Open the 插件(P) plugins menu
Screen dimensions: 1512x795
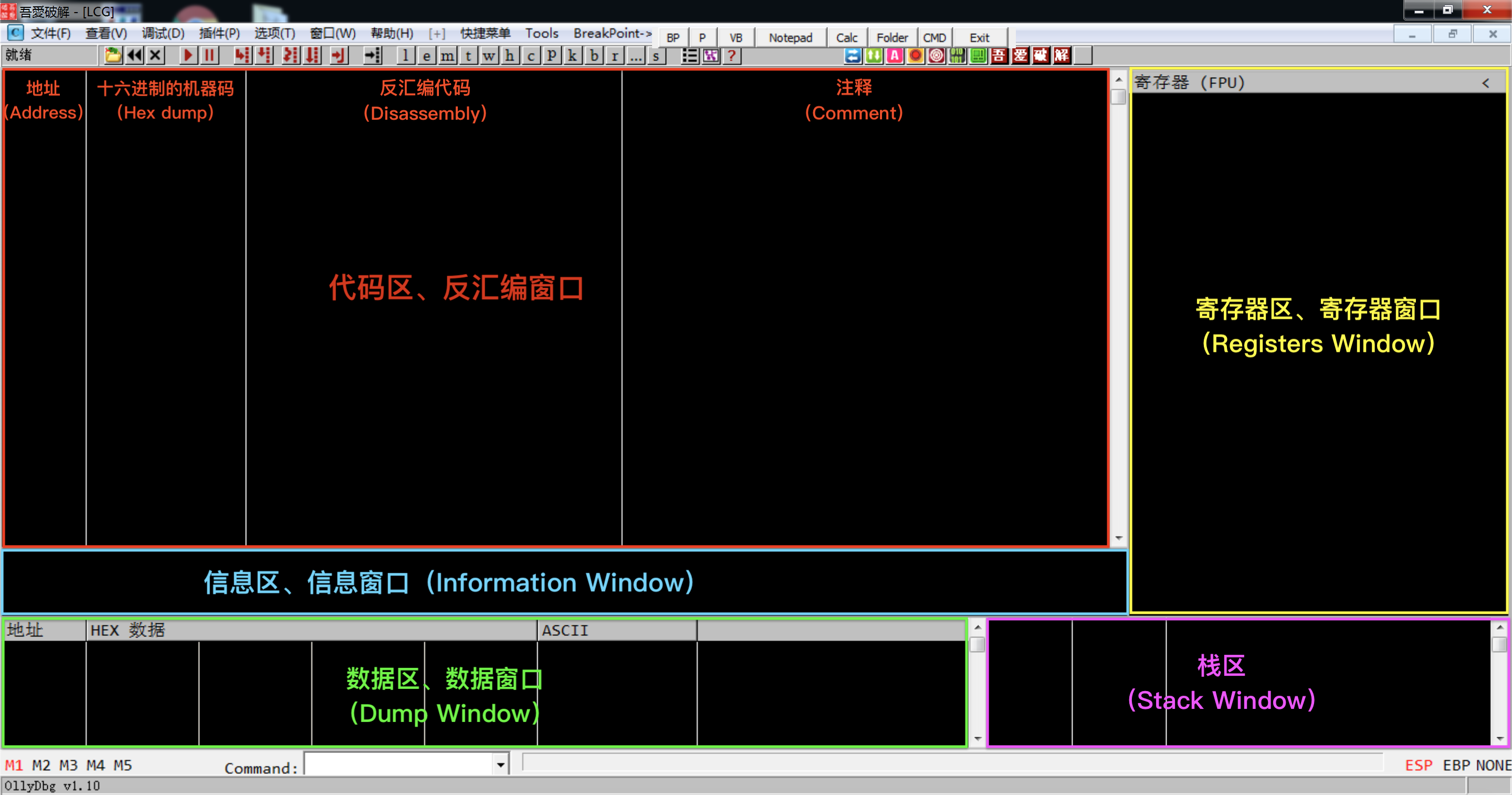219,34
